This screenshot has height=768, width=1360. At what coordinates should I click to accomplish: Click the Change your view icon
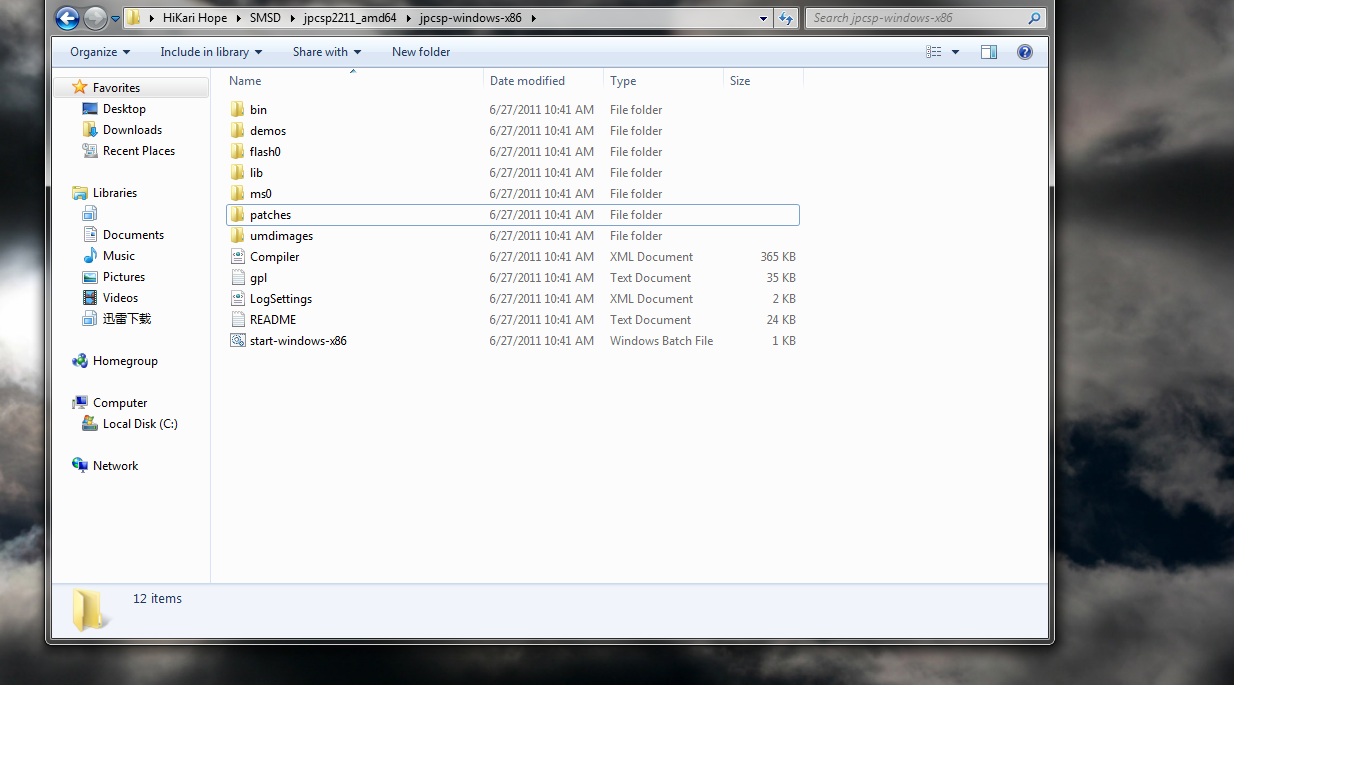point(933,52)
